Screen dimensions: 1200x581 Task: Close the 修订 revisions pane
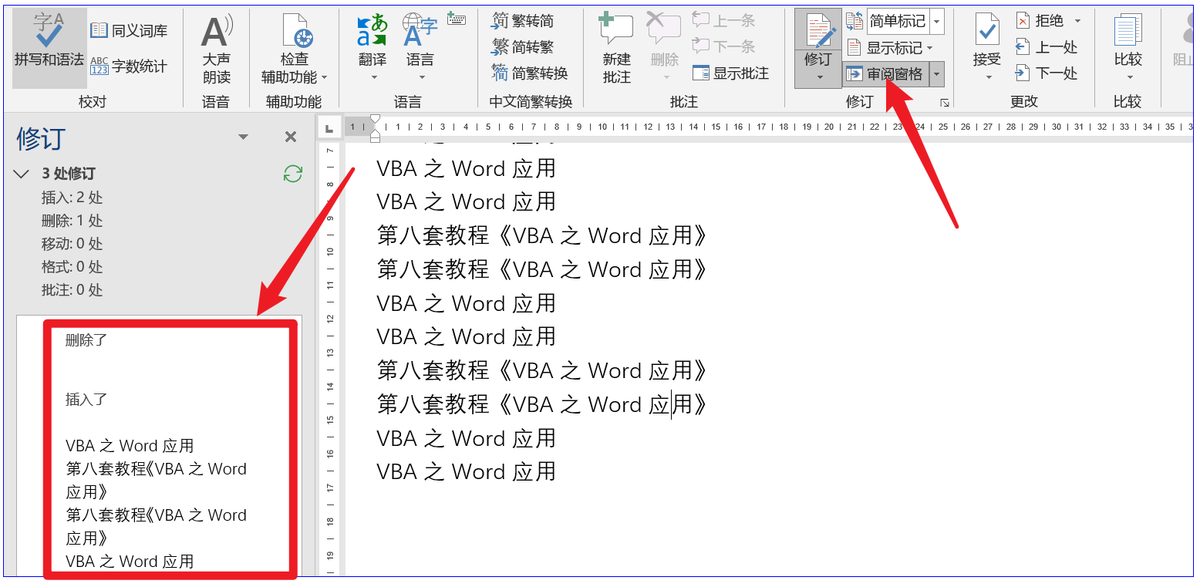point(291,137)
